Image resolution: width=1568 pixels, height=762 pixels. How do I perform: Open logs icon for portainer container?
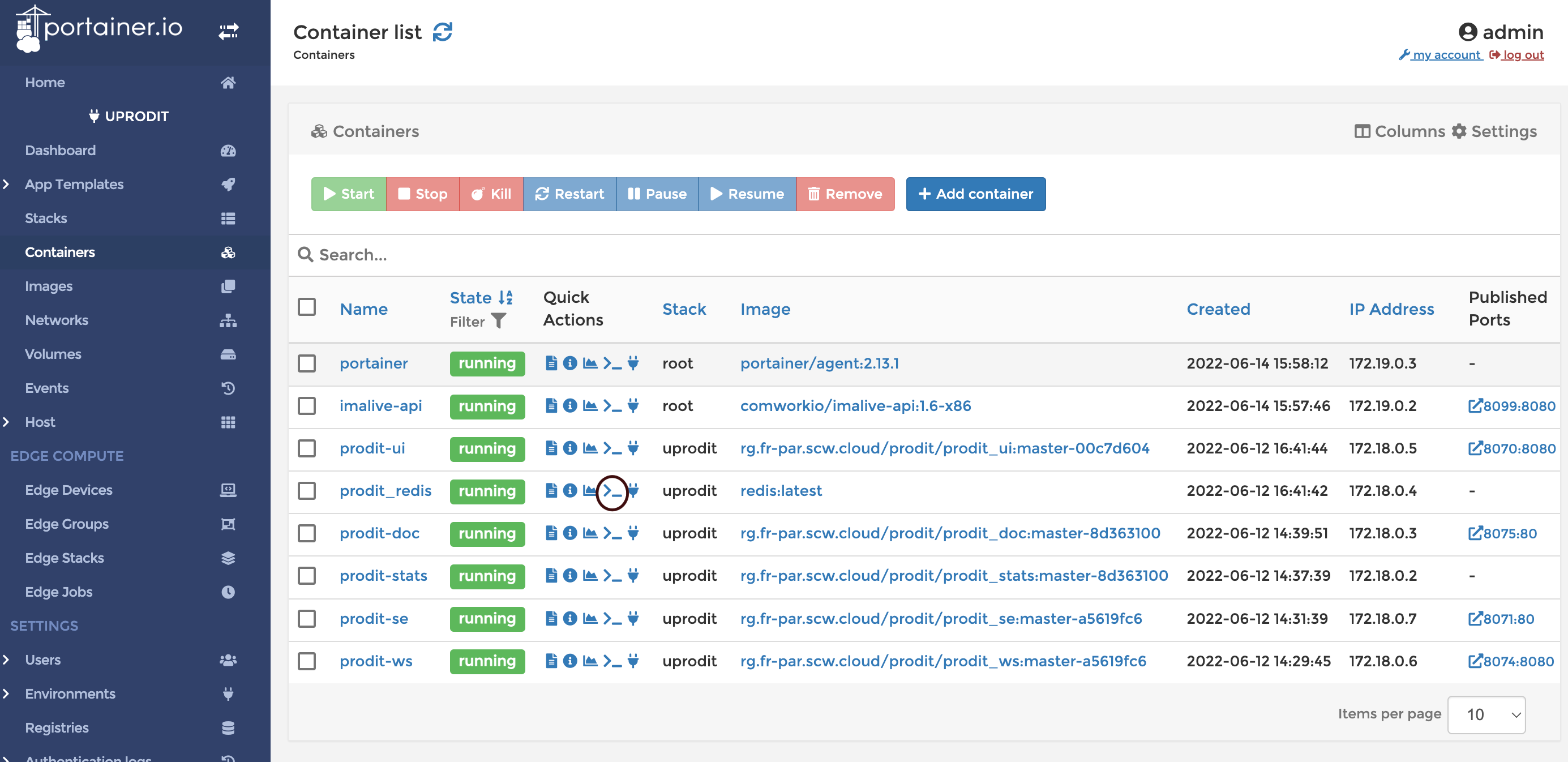(551, 363)
